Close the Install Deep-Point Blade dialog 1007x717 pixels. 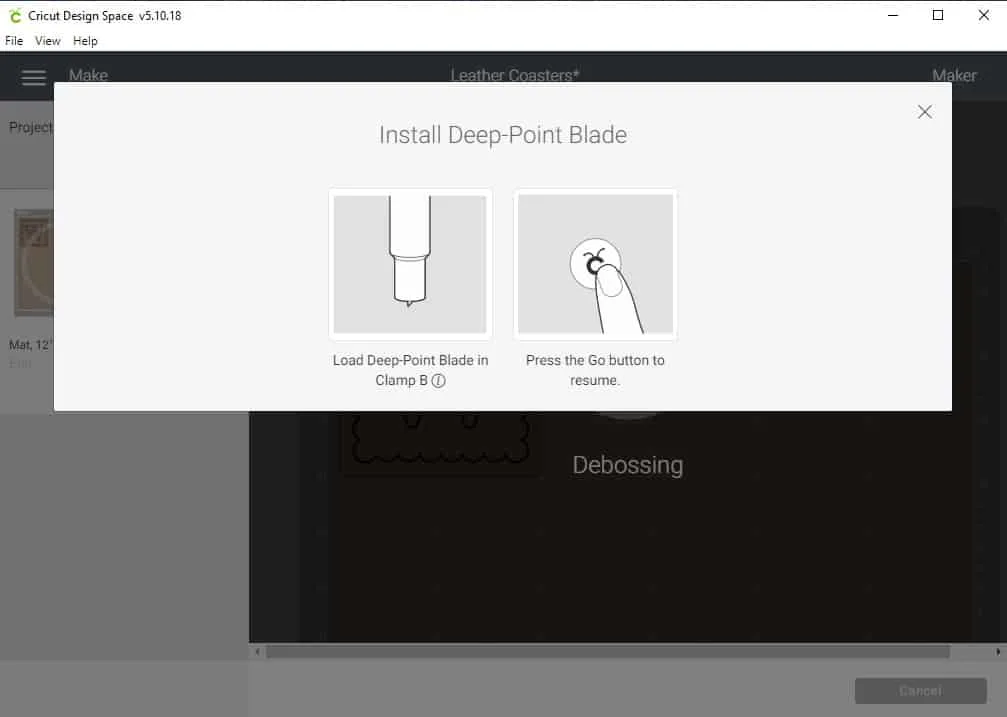[924, 112]
